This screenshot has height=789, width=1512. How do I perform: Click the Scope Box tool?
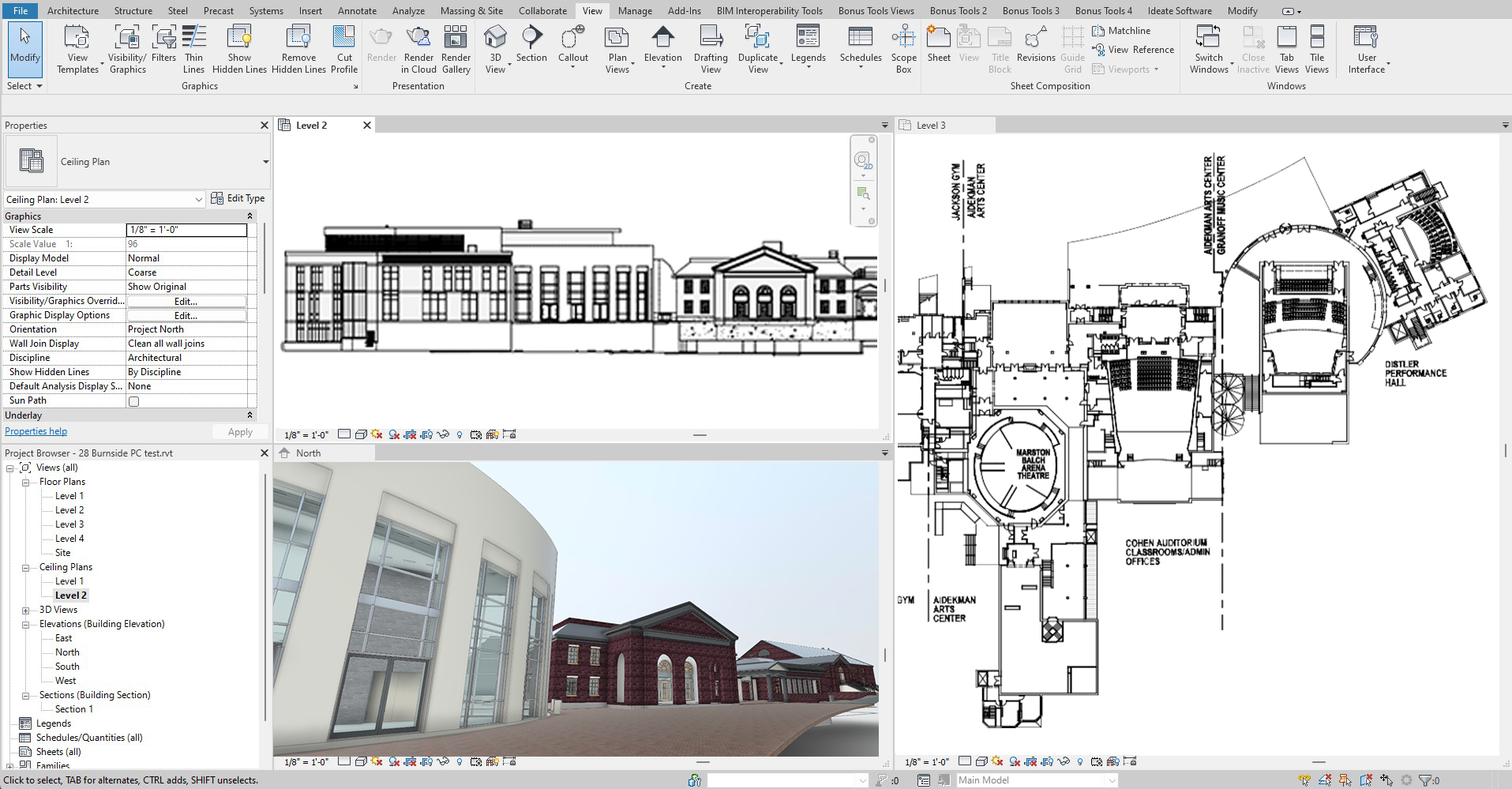(x=903, y=49)
